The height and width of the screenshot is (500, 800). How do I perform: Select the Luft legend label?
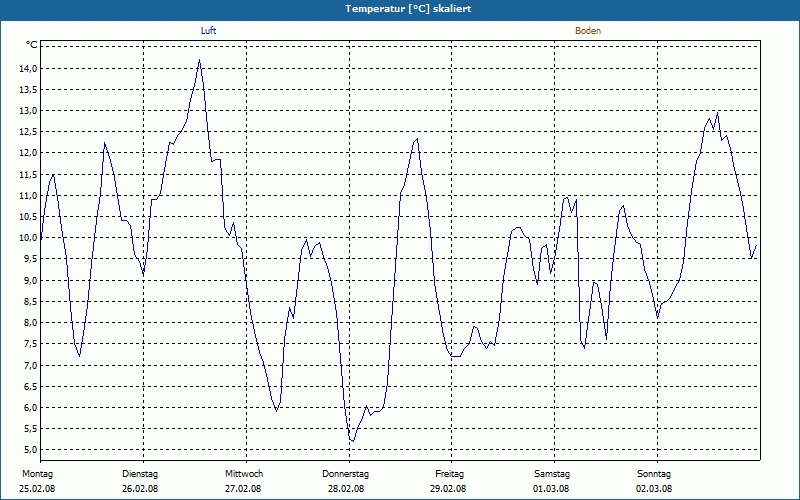point(208,31)
